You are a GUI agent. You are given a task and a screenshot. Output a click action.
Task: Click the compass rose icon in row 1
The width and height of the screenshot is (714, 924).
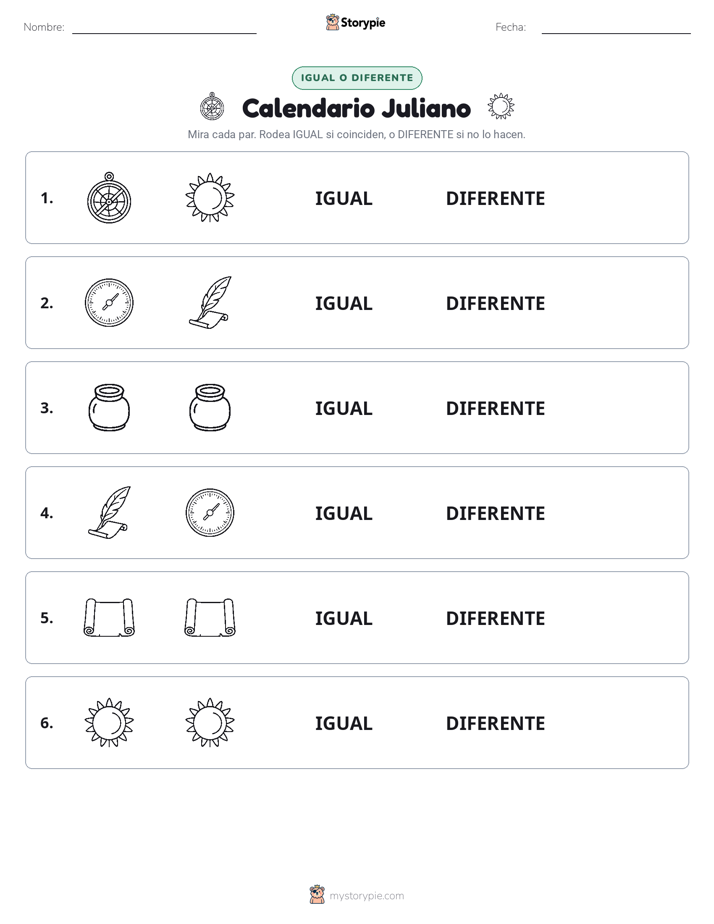pyautogui.click(x=109, y=198)
